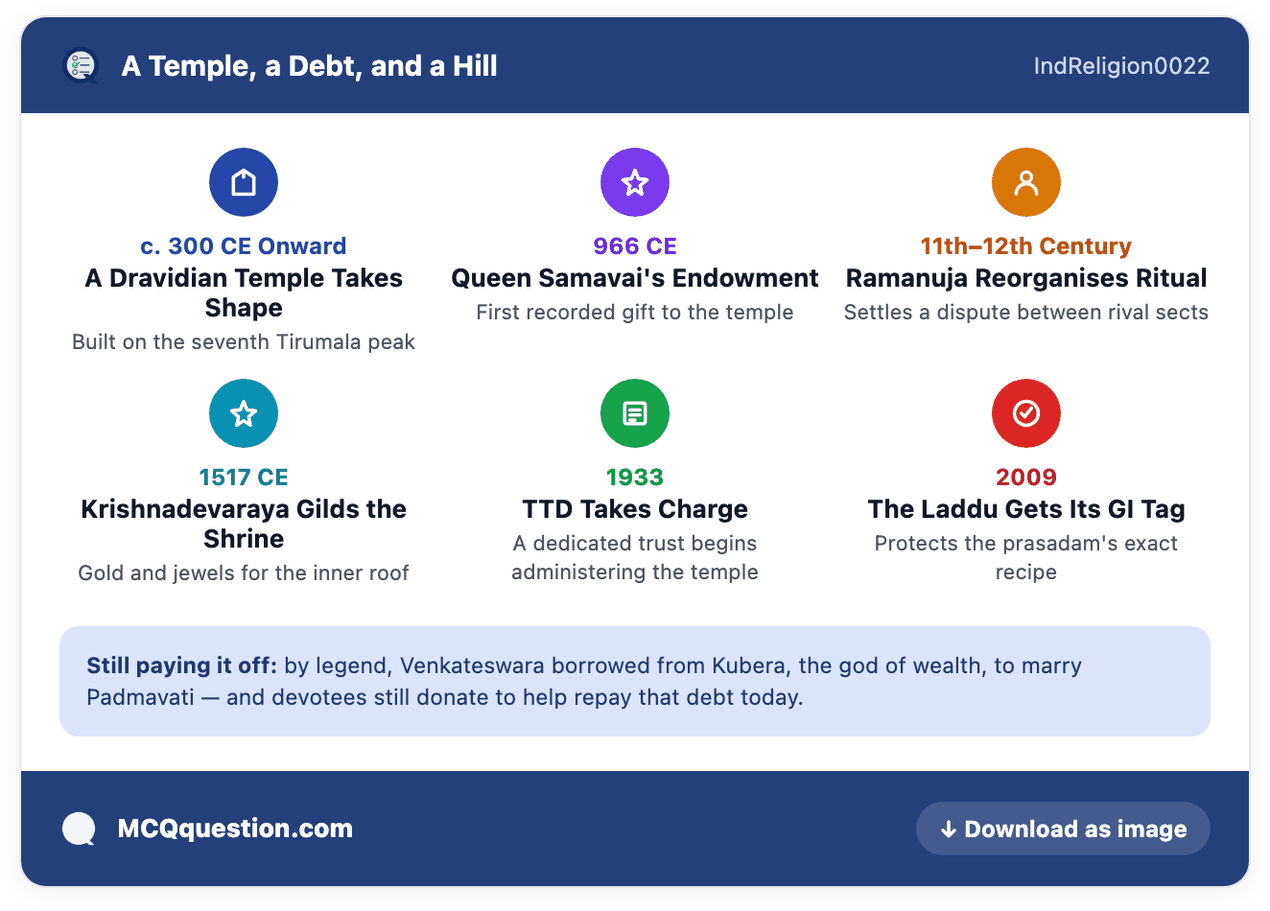This screenshot has width=1270, height=911.
Task: Click the purple star icon above 966 CE
Action: pos(635,182)
